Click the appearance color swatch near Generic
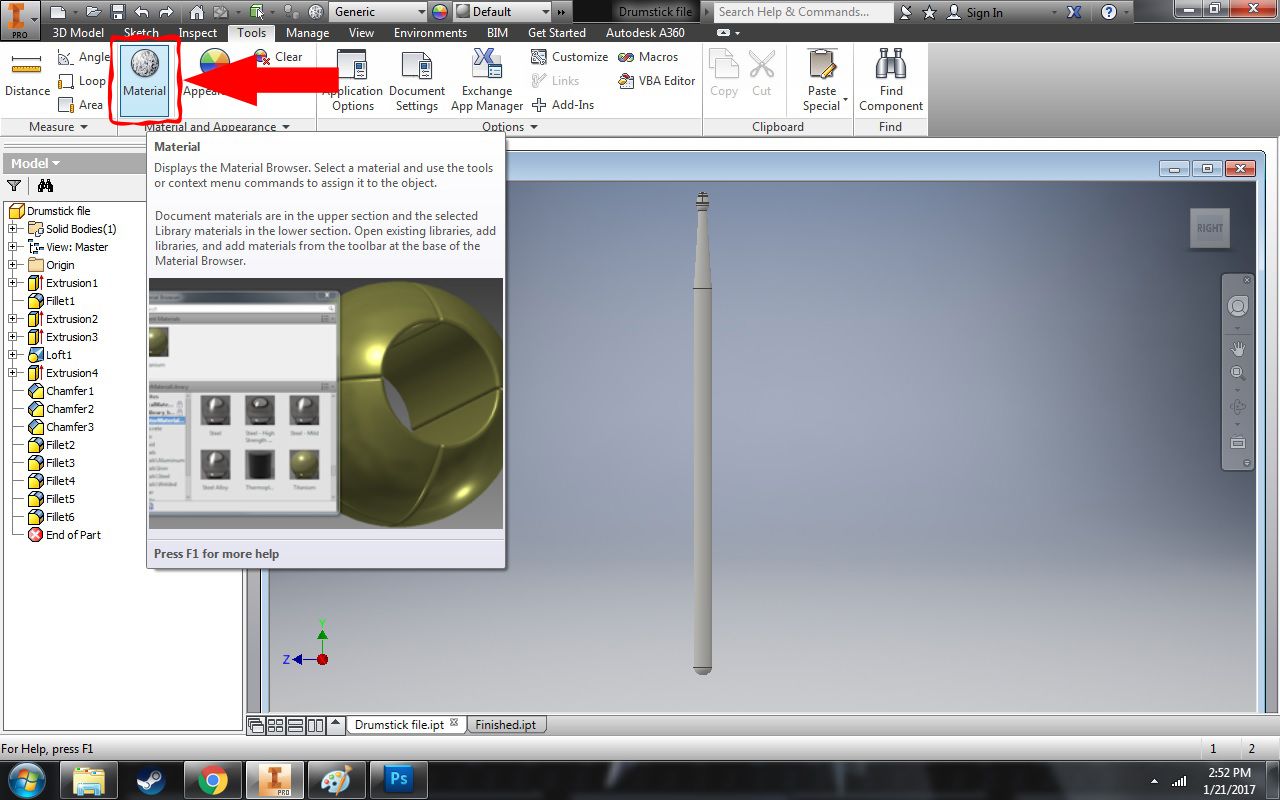The image size is (1280, 800). click(x=438, y=12)
